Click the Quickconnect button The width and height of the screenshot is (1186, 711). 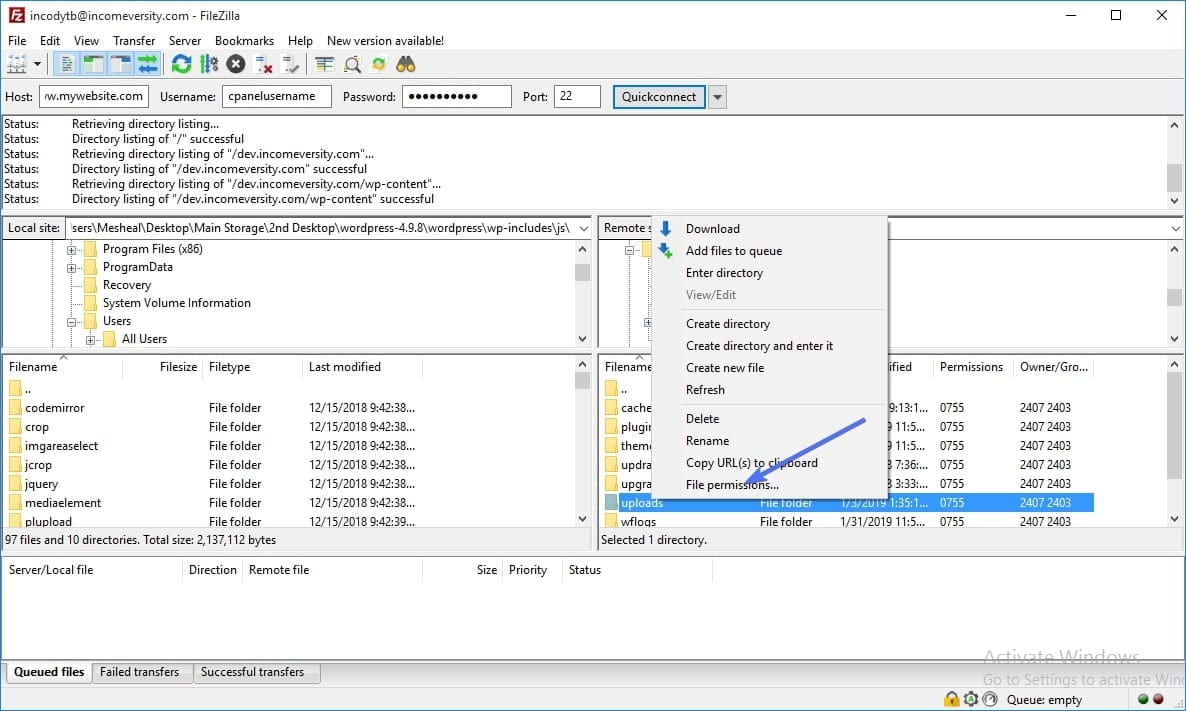pos(659,97)
